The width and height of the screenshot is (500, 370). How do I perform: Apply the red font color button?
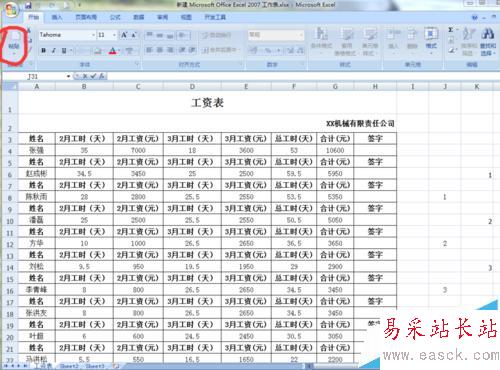[x=112, y=51]
